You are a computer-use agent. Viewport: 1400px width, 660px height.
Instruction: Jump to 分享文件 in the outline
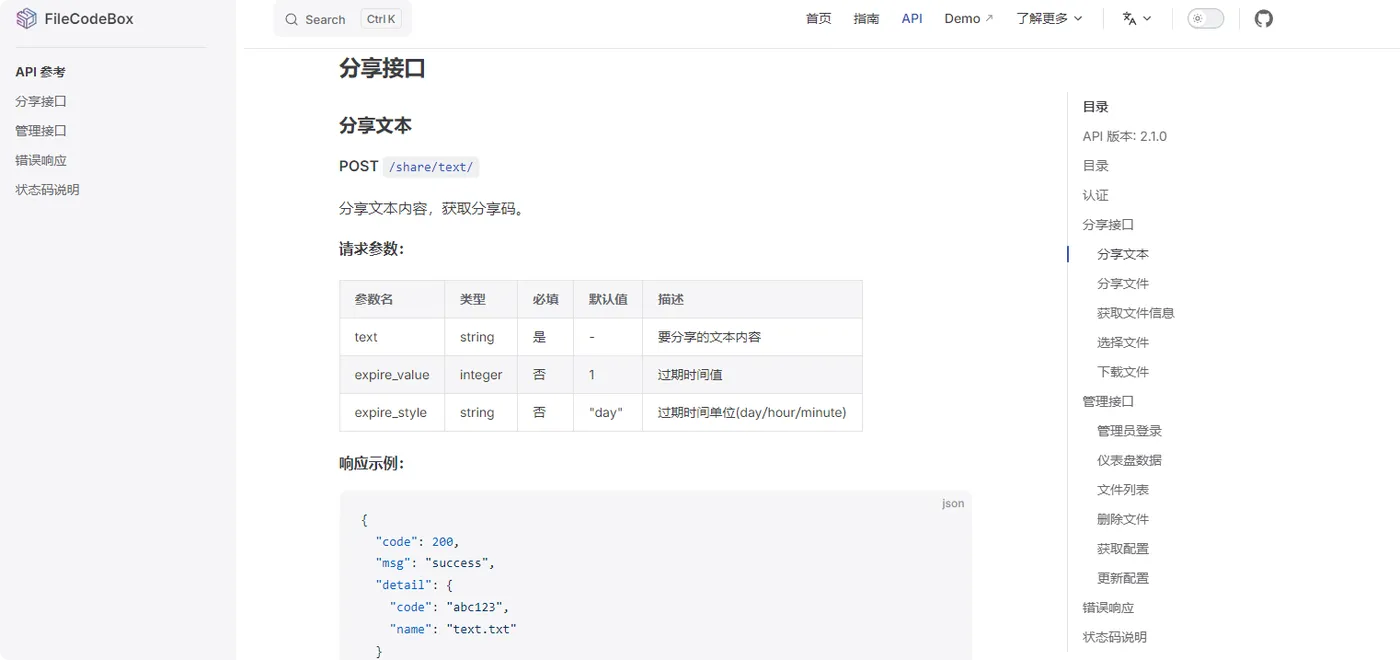point(1123,284)
